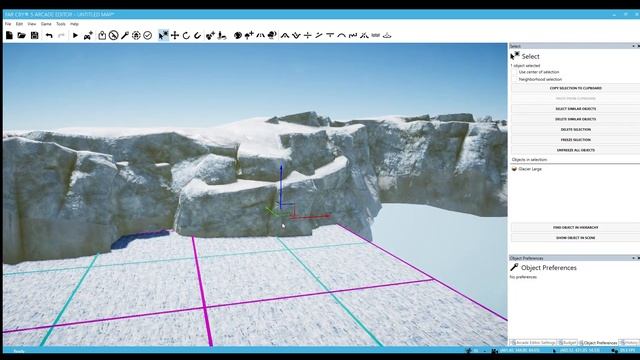Click the circled slash icon in the toolbar
This screenshot has height=360, width=640.
[113, 36]
